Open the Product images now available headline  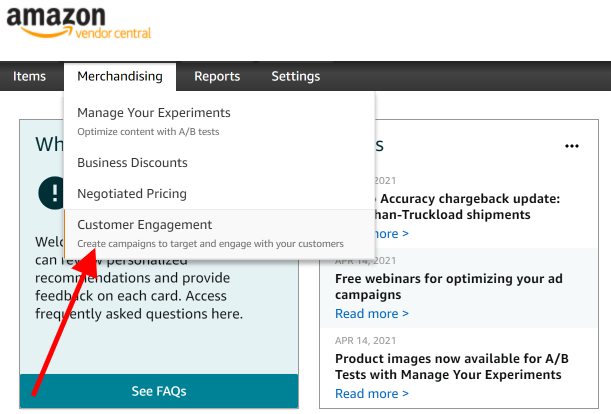pyautogui.click(x=452, y=366)
